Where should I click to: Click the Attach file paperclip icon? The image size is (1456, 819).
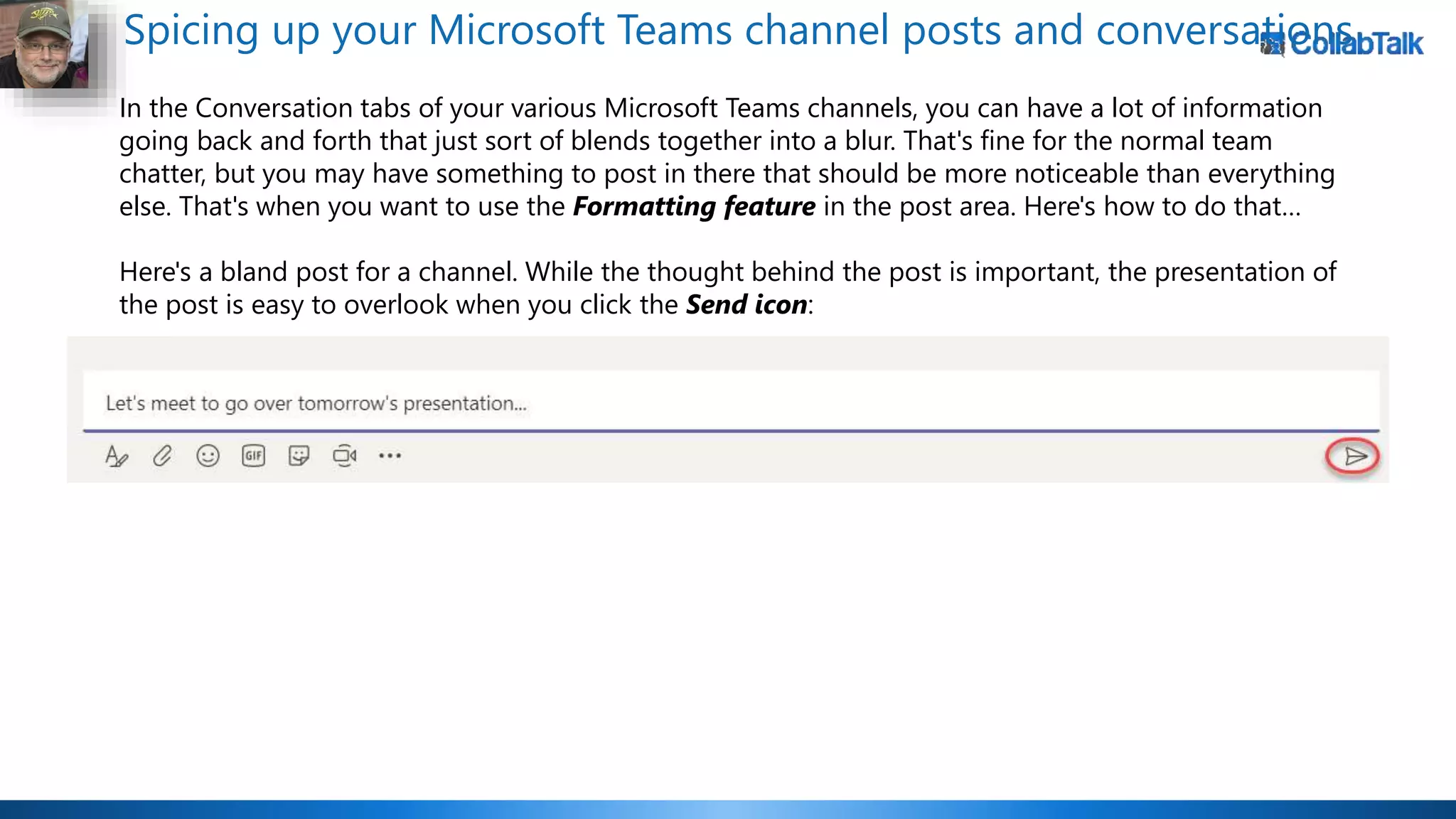162,456
